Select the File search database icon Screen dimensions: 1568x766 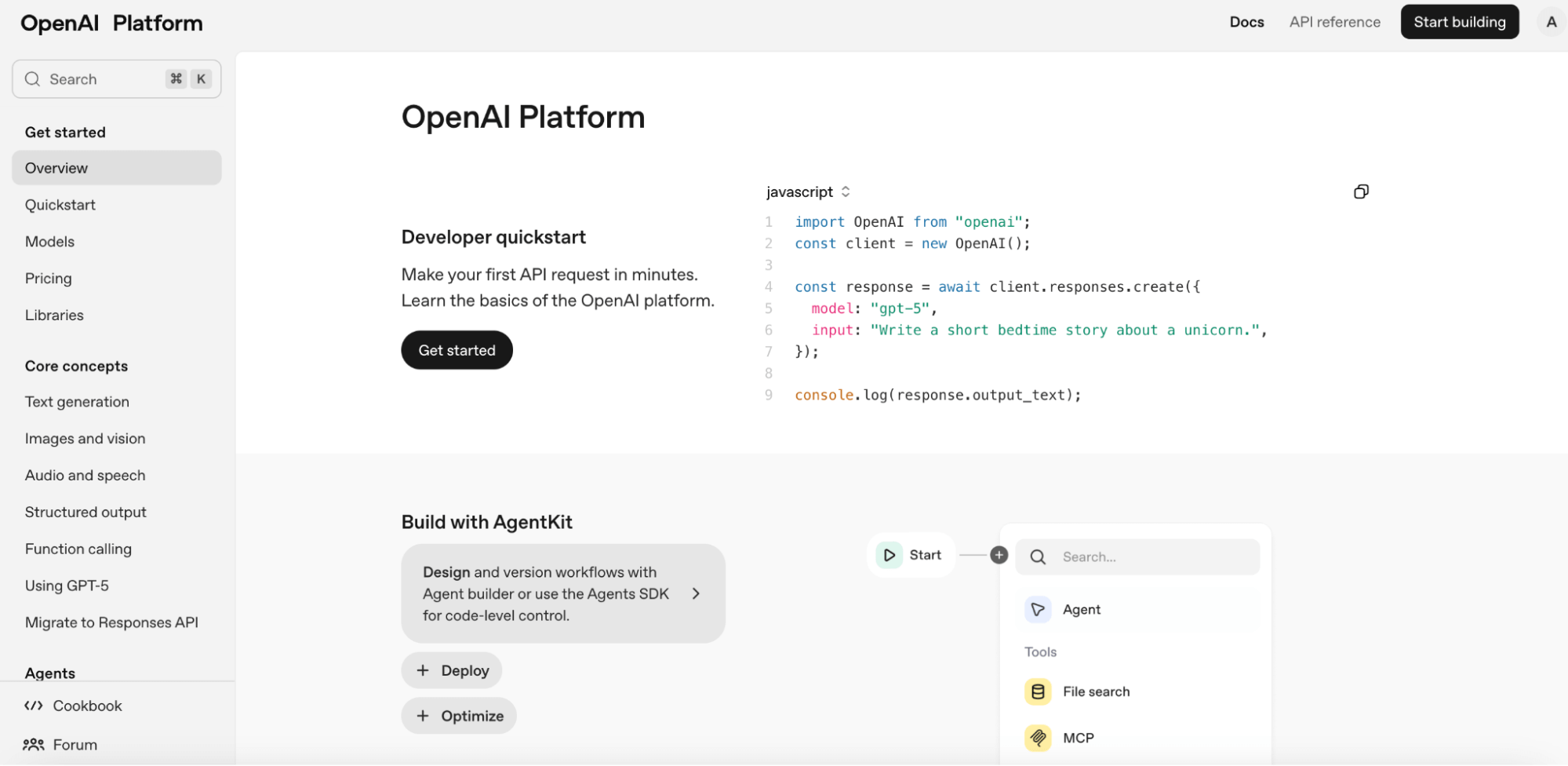pyautogui.click(x=1038, y=691)
